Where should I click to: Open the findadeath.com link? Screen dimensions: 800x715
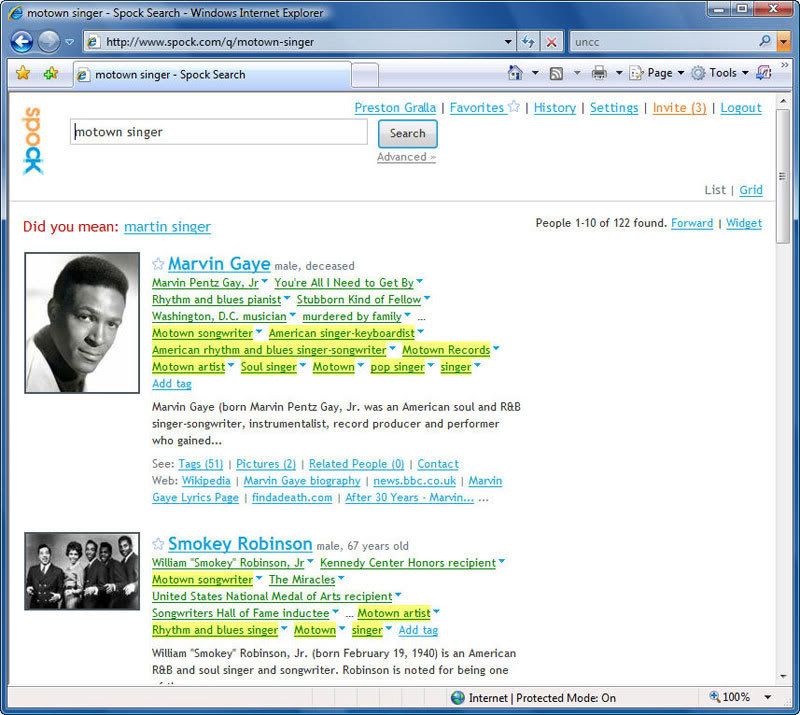pos(292,498)
